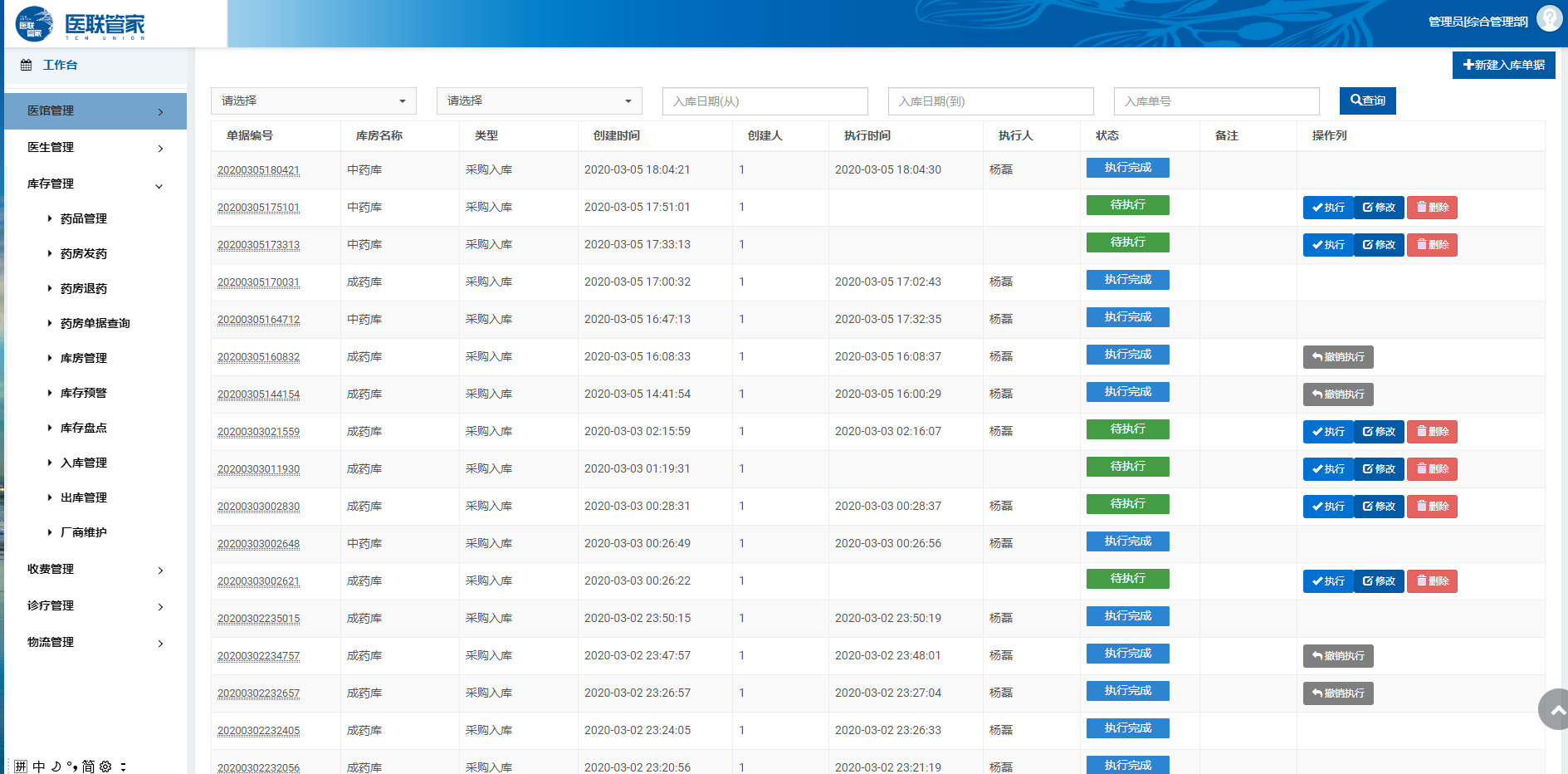
Task: Open order link 20200305180421
Action: (258, 170)
